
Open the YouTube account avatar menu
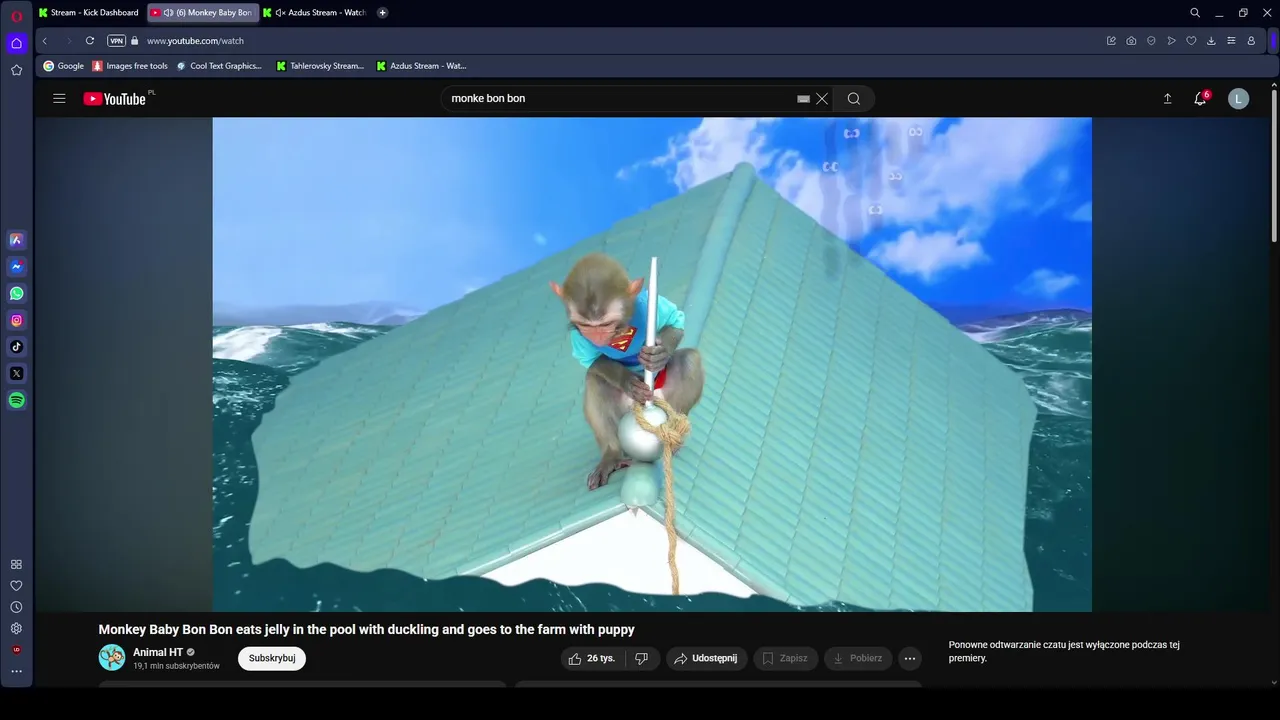(x=1238, y=98)
